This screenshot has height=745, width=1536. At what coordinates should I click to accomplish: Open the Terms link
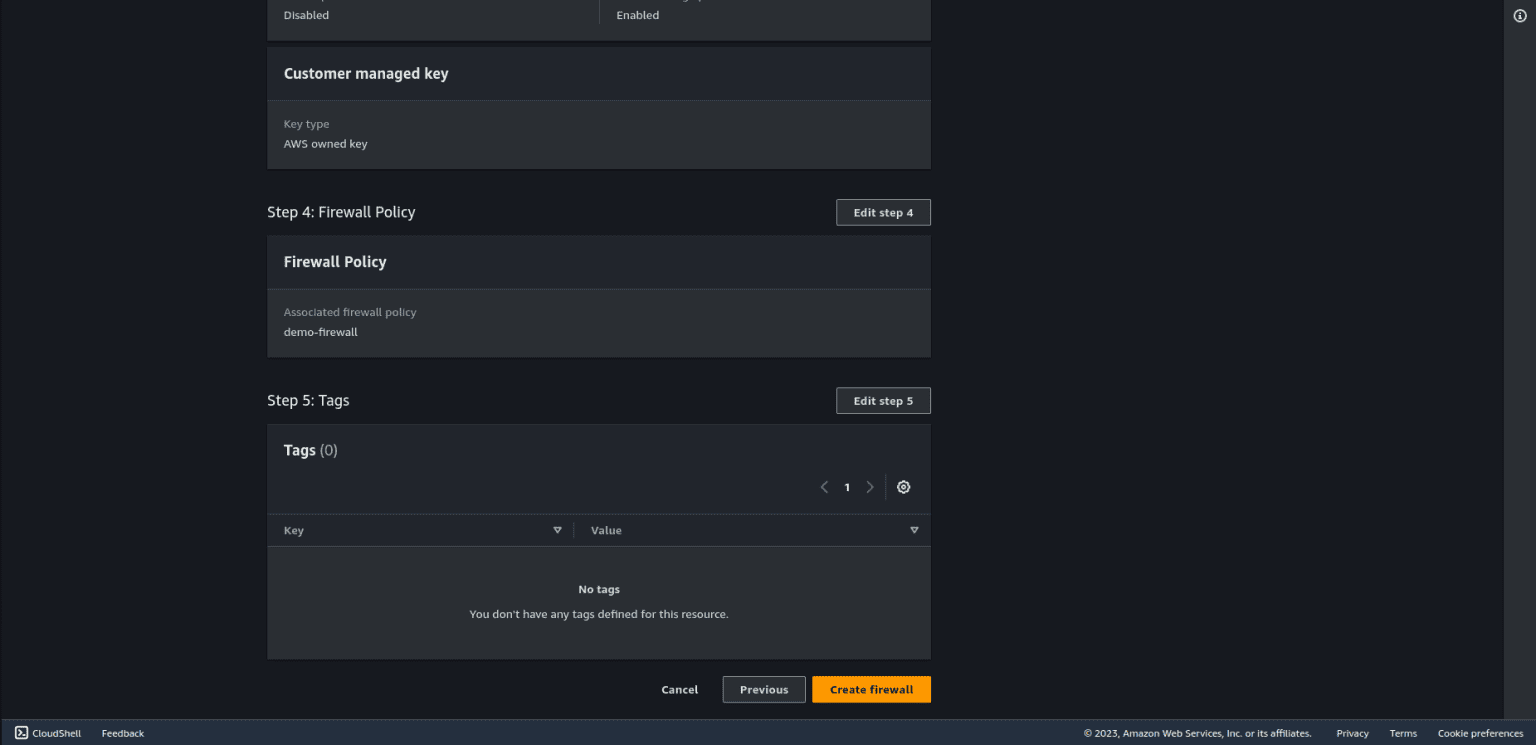pyautogui.click(x=1403, y=733)
